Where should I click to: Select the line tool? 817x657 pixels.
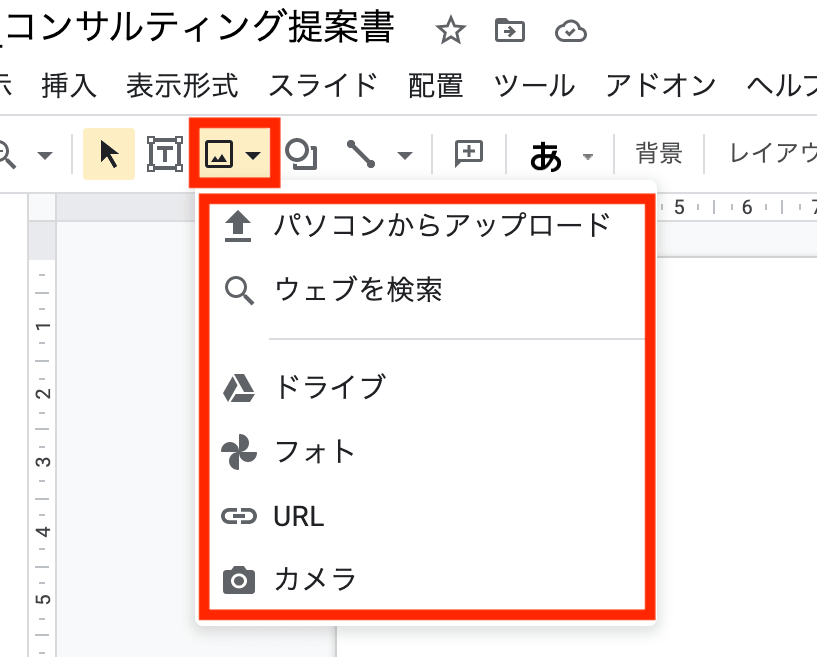pyautogui.click(x=361, y=154)
